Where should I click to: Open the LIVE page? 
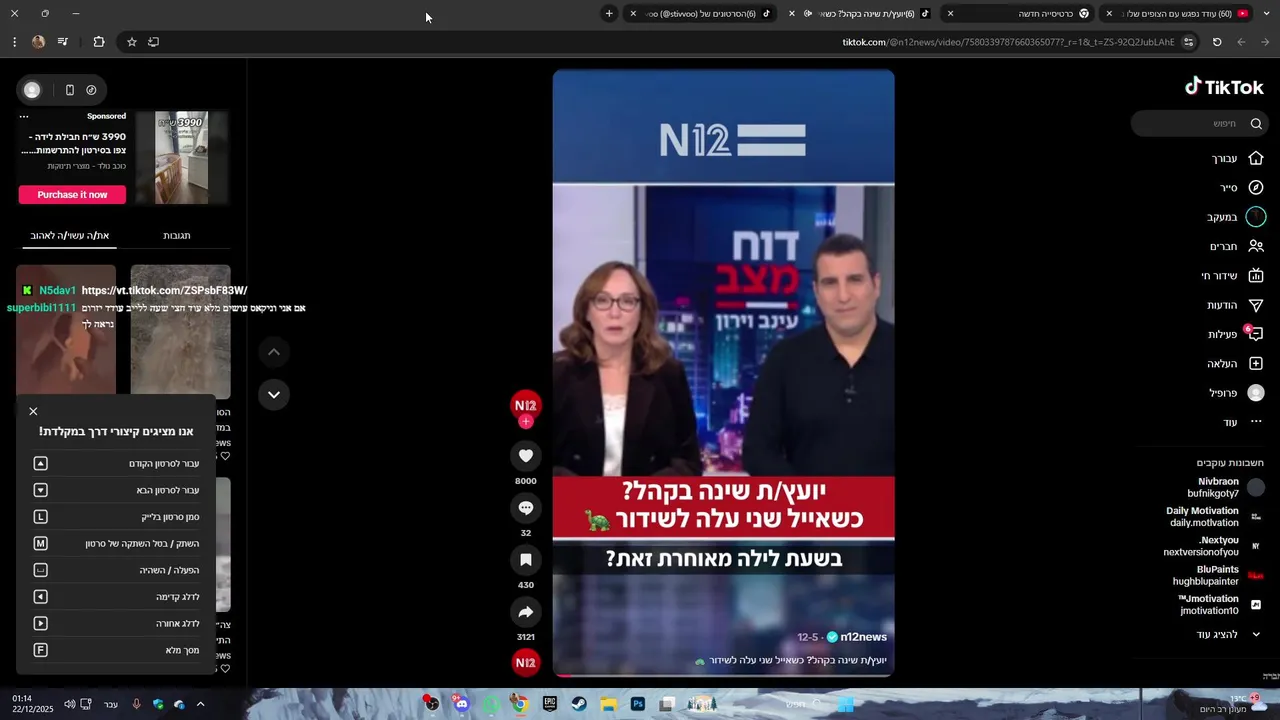1233,275
